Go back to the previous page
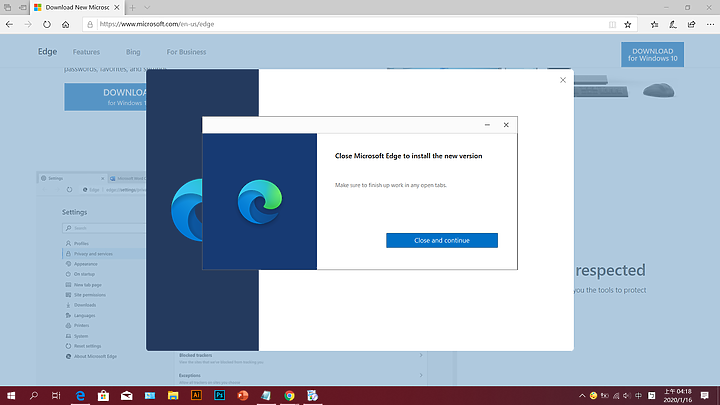This screenshot has height=405, width=720. [9, 24]
